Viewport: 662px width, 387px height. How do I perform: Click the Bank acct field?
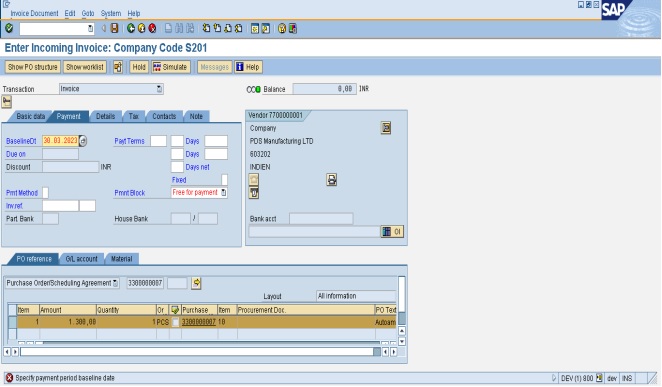coord(321,219)
